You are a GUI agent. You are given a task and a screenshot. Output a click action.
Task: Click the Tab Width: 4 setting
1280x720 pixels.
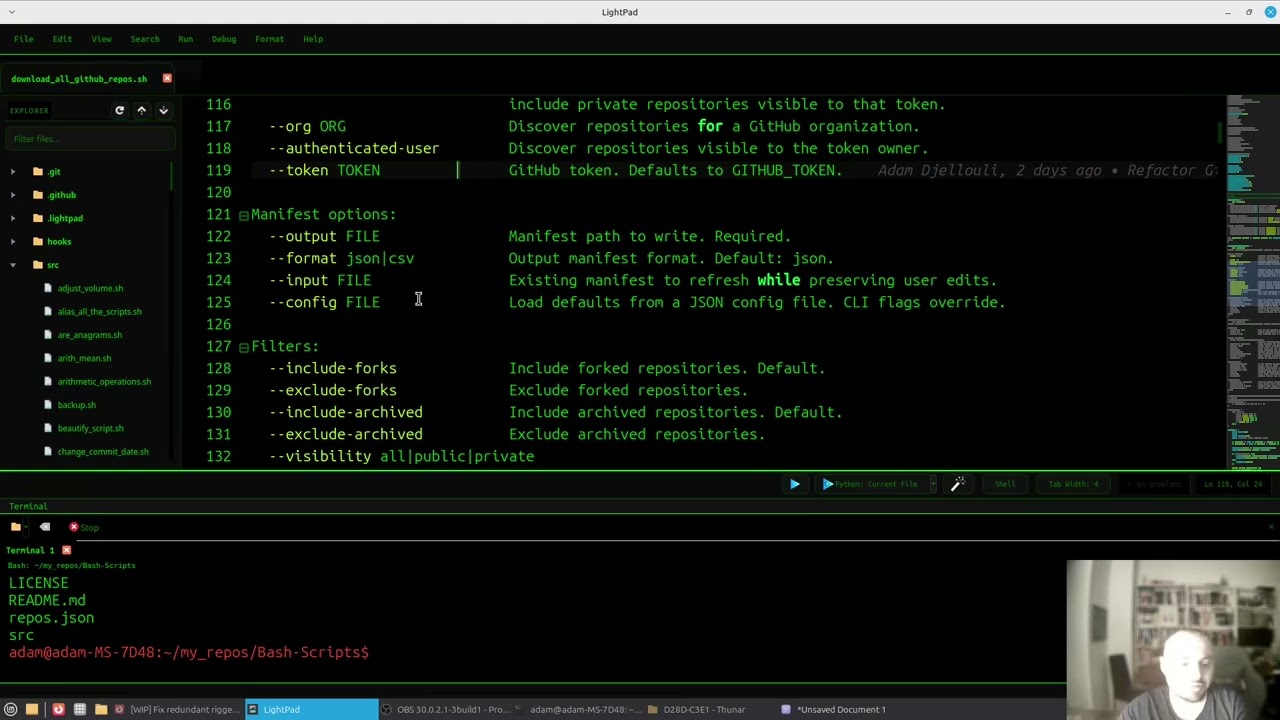point(1073,484)
